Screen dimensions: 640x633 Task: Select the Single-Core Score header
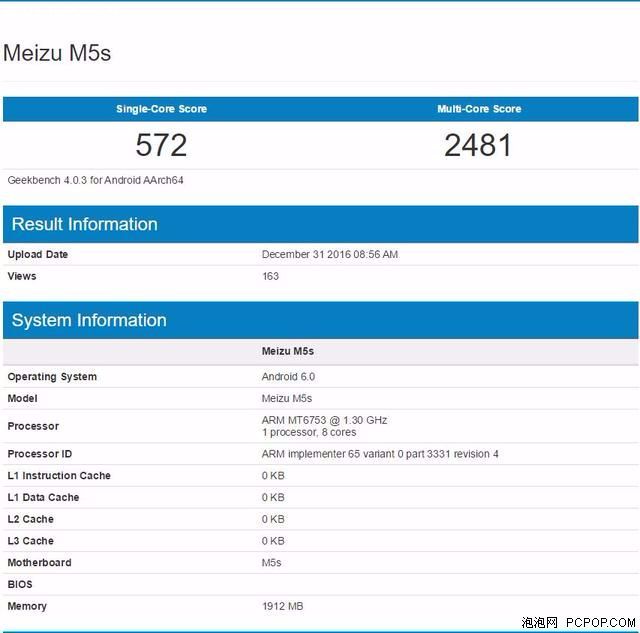[162, 109]
